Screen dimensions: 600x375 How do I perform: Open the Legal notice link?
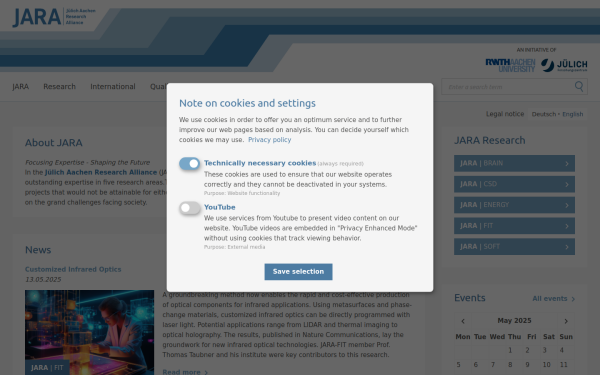[x=505, y=114]
